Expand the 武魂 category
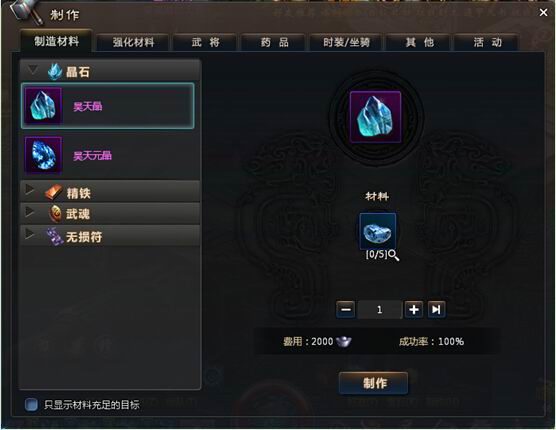Screen dimensions: 556x430 110,214
